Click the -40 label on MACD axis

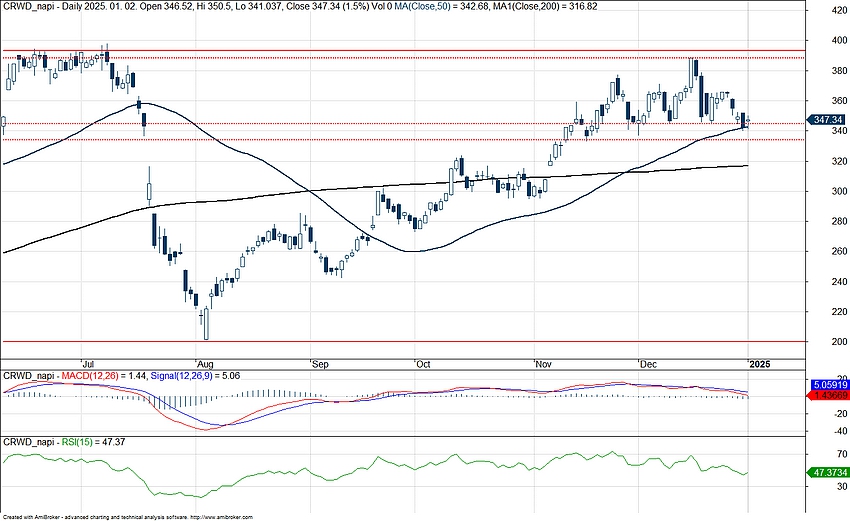pyautogui.click(x=840, y=432)
